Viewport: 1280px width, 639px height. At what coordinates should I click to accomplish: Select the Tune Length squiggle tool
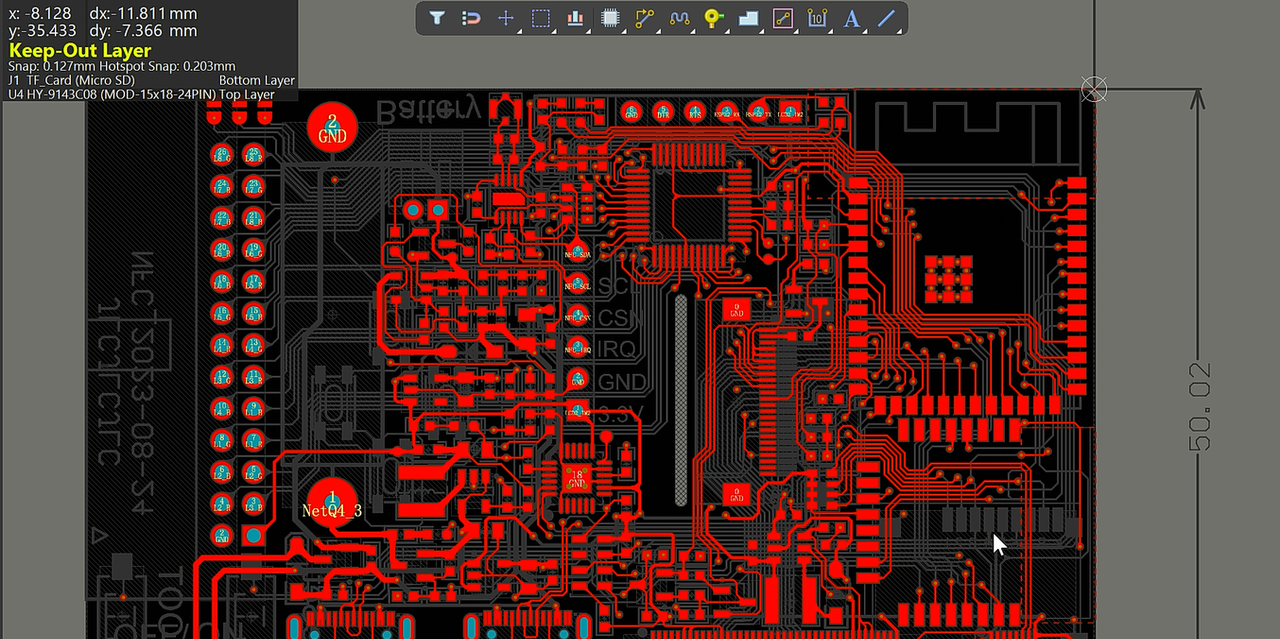(x=679, y=18)
